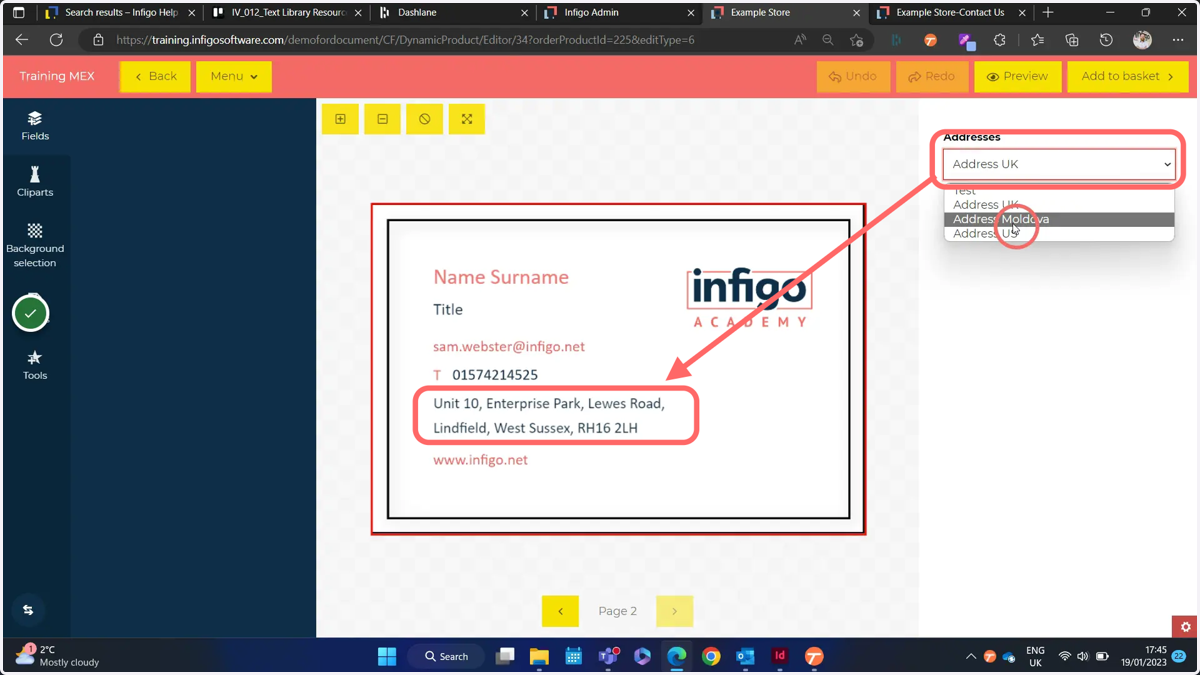The height and width of the screenshot is (675, 1200).
Task: Switch to Example Store-Contact Us tab
Action: [x=950, y=13]
